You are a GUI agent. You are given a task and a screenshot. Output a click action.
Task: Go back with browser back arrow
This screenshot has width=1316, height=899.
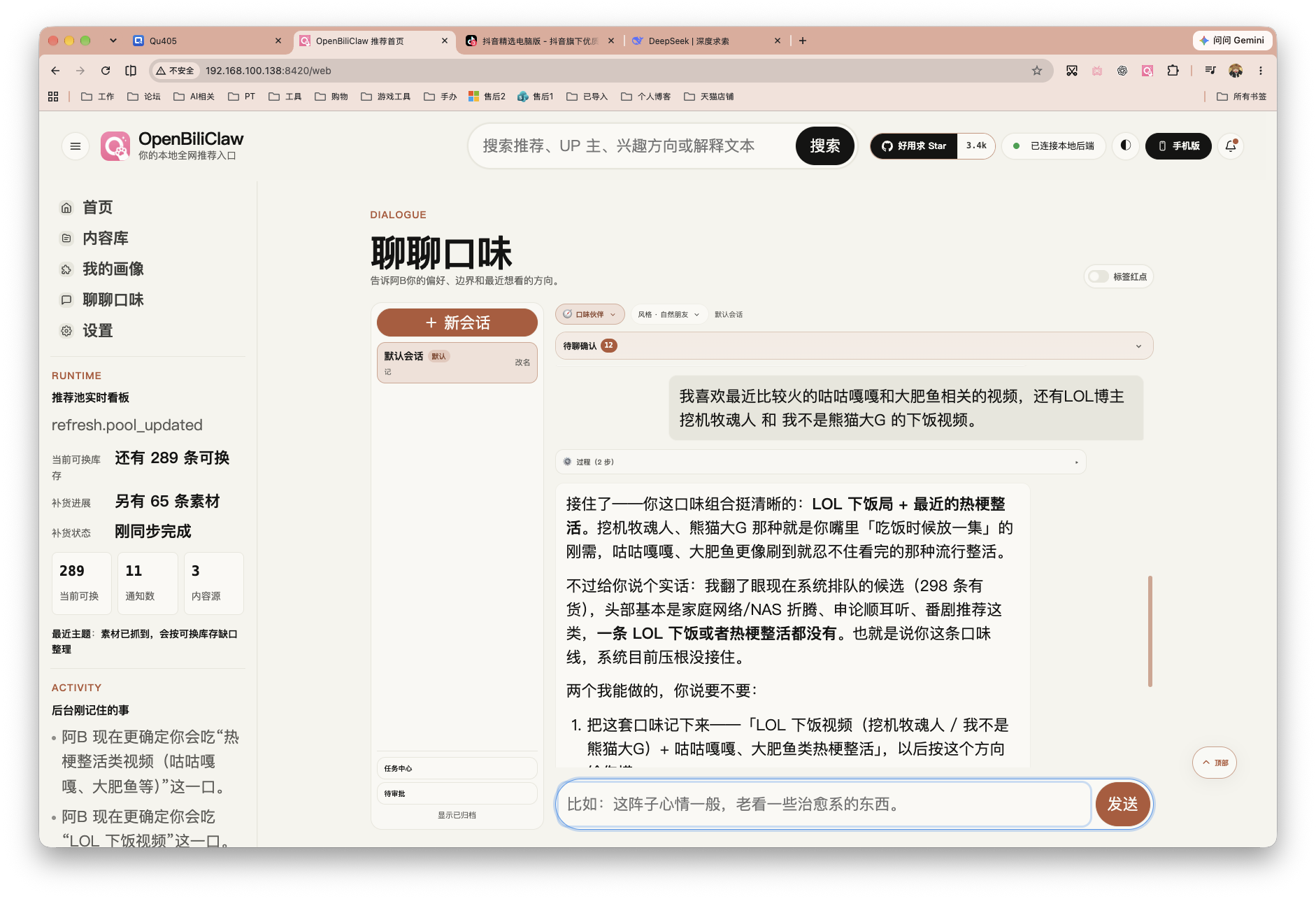point(55,71)
